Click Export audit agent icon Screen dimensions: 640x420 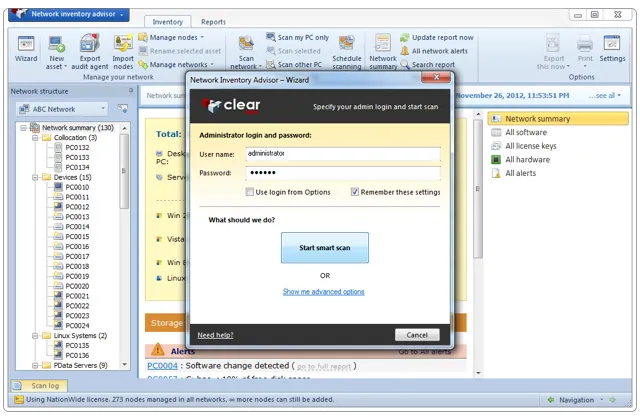pyautogui.click(x=90, y=43)
